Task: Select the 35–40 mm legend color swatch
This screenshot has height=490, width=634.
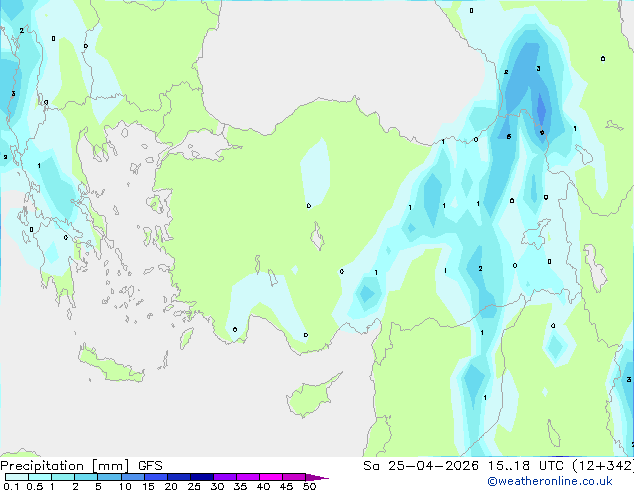Action: 248,477
